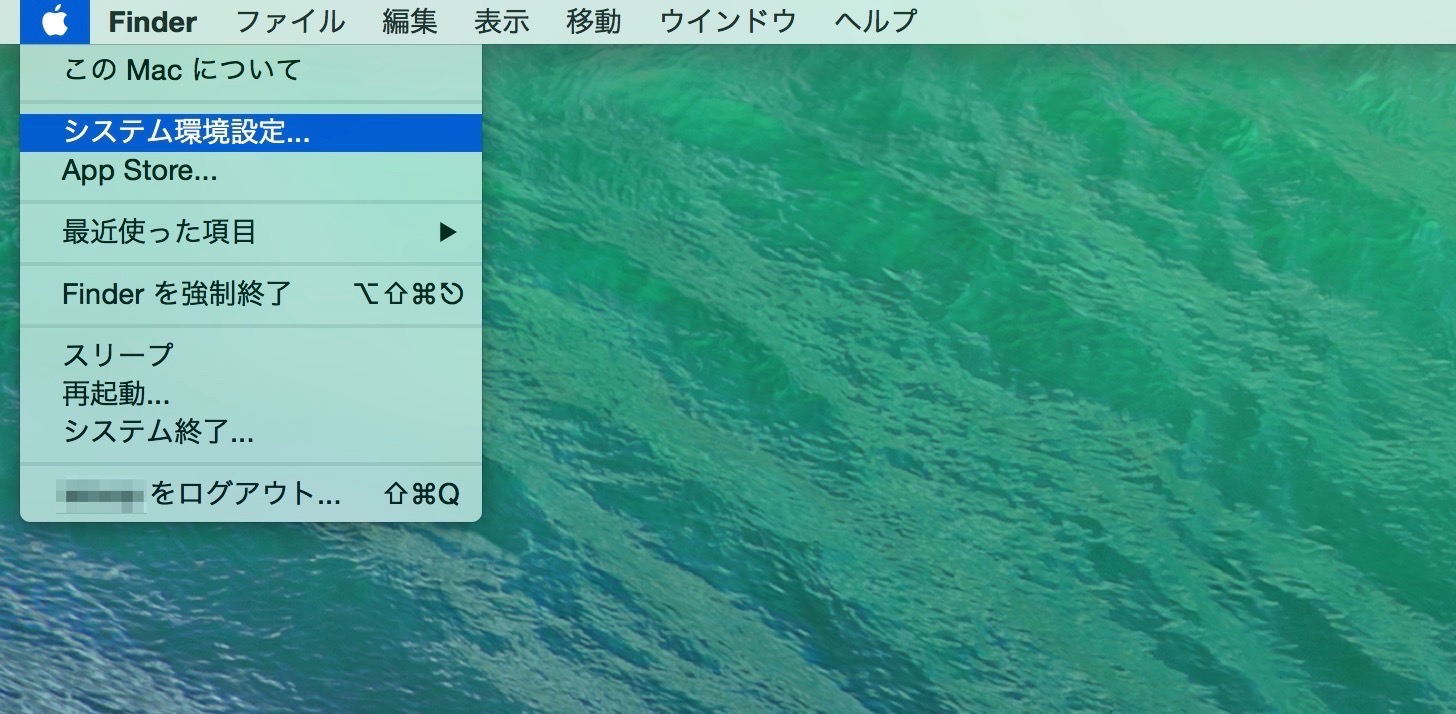
Task: Click the Apple logo menu icon
Action: [x=55, y=21]
